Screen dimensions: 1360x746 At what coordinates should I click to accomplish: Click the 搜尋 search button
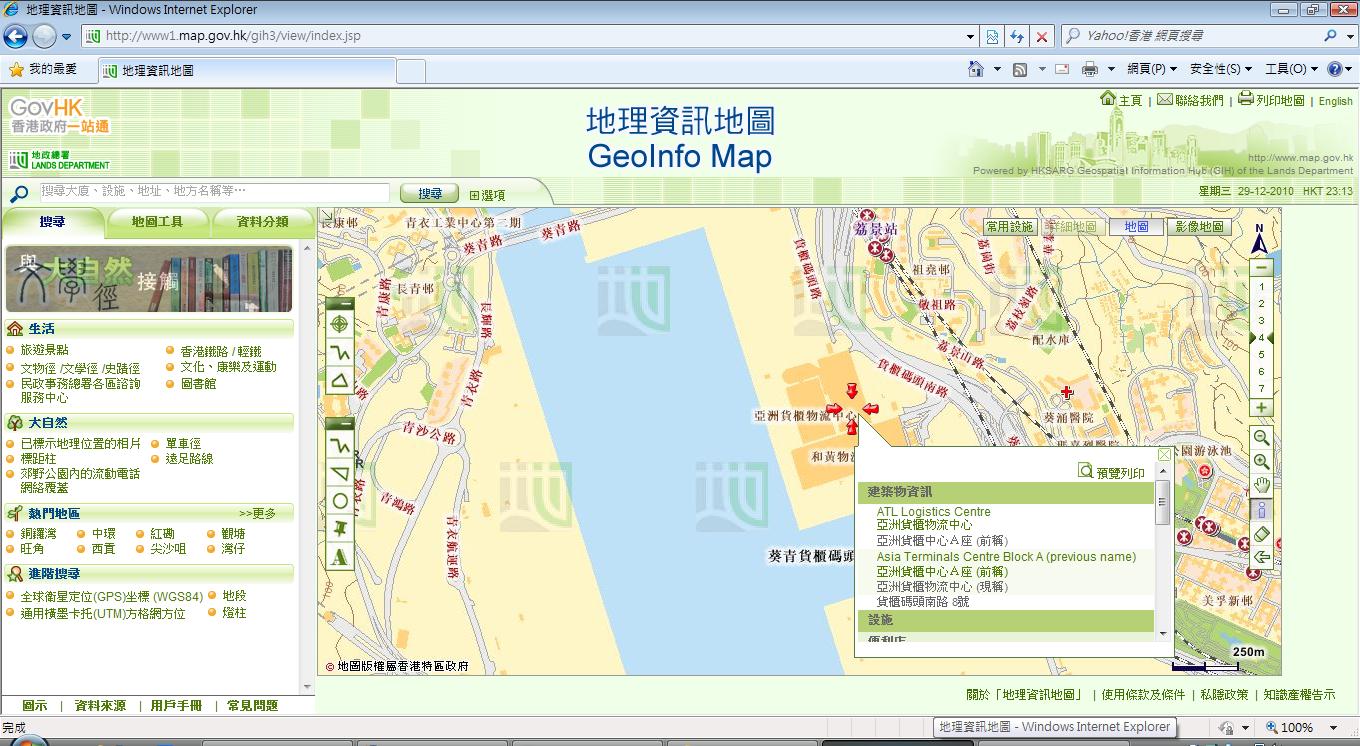430,194
